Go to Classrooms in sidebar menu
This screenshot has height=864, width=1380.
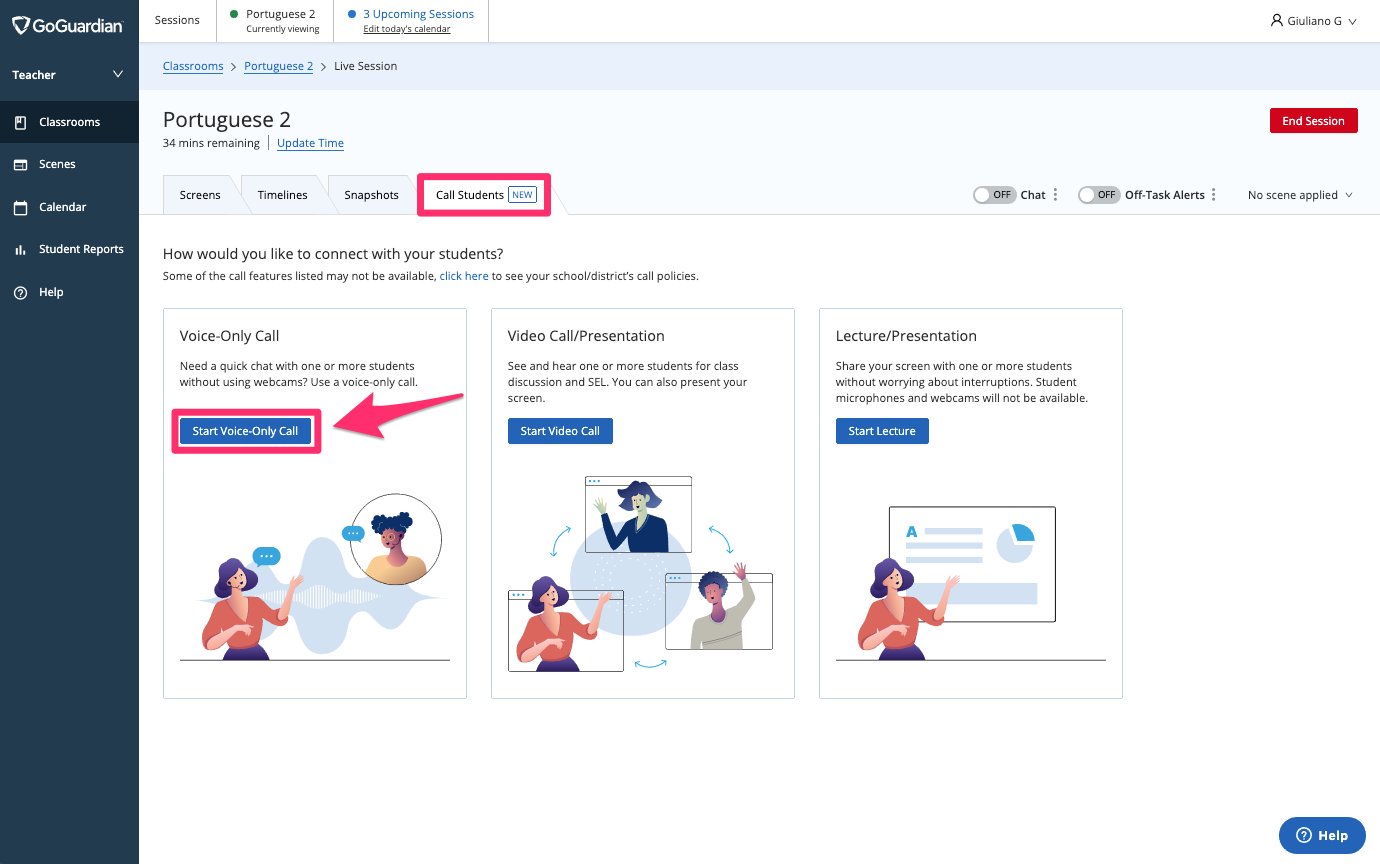point(69,122)
